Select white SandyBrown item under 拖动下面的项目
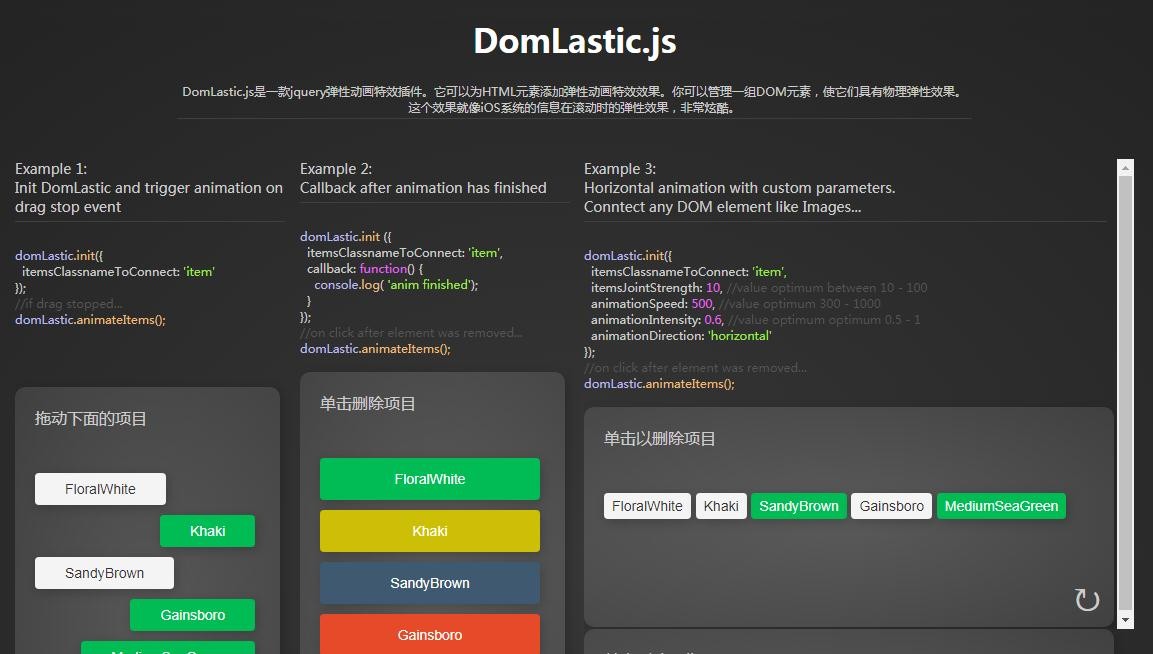The image size is (1153, 654). pyautogui.click(x=104, y=573)
